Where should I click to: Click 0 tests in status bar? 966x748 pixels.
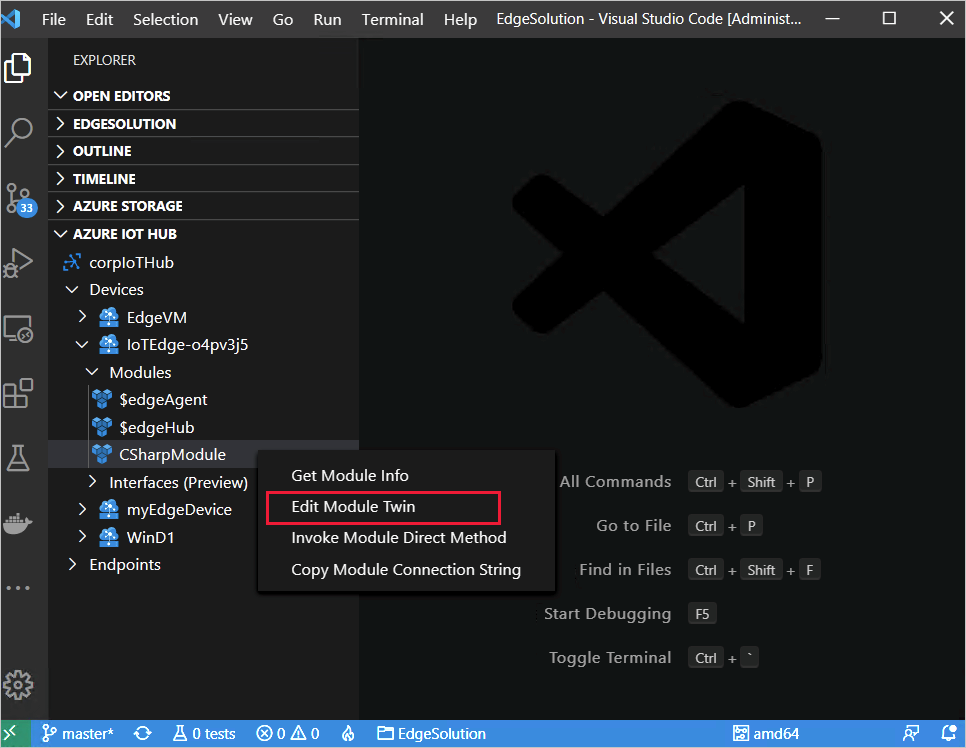tap(204, 733)
